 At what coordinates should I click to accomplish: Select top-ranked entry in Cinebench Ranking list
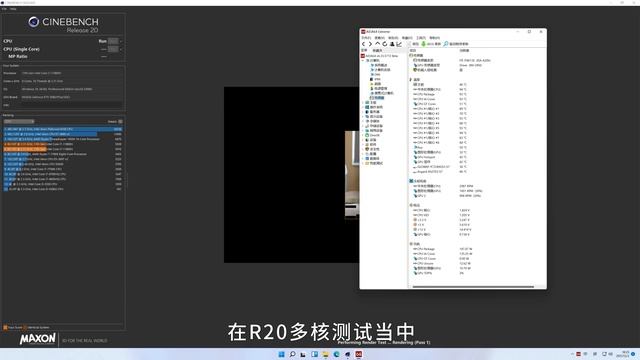(x=63, y=129)
